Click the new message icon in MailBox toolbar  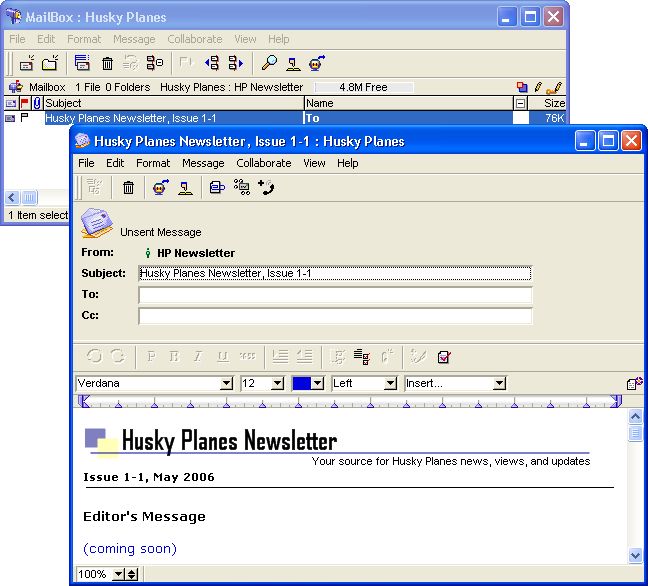pos(27,63)
